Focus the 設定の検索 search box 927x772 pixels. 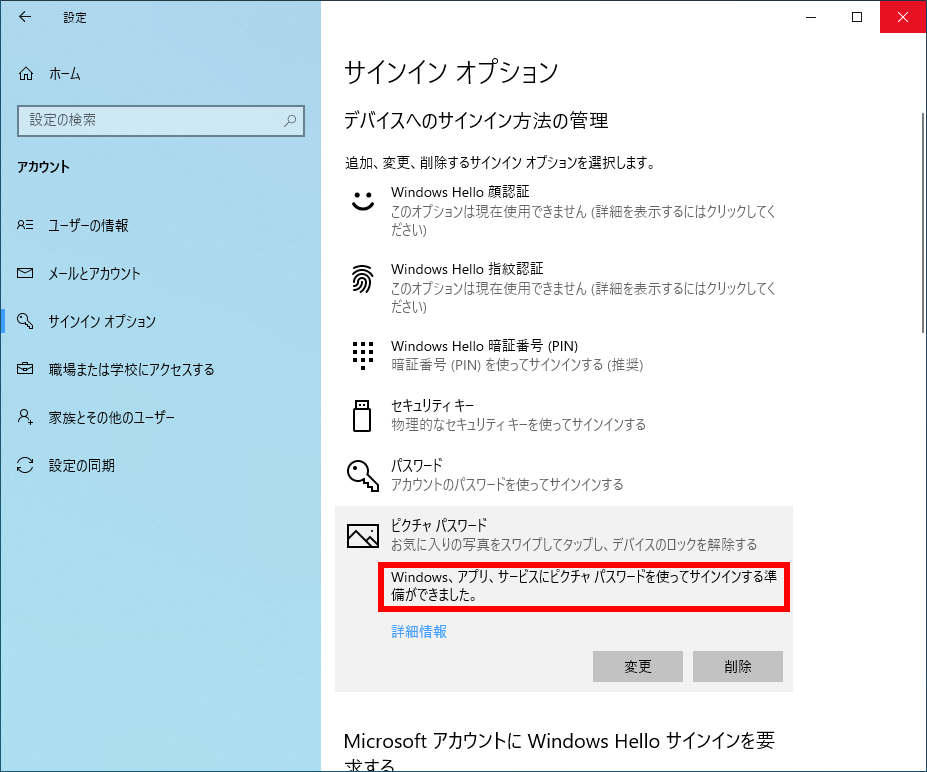(x=161, y=121)
